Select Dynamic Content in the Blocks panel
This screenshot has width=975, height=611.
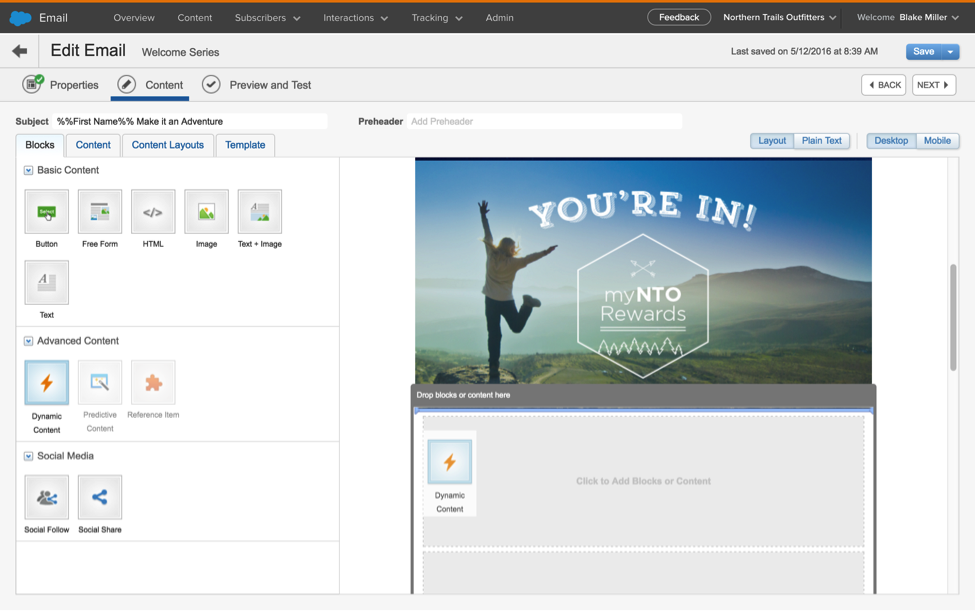pos(47,382)
